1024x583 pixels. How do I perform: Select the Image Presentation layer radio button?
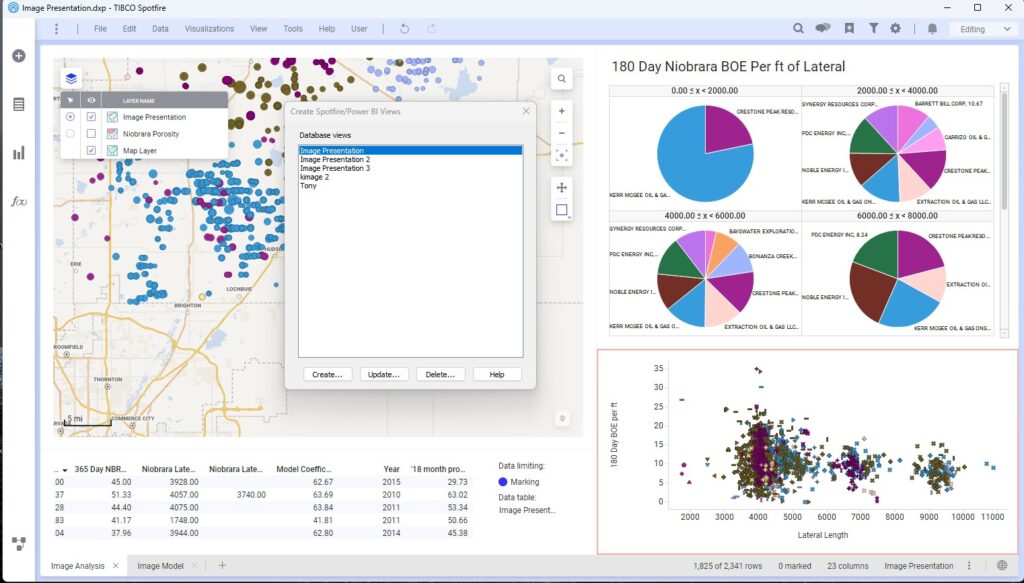click(70, 117)
